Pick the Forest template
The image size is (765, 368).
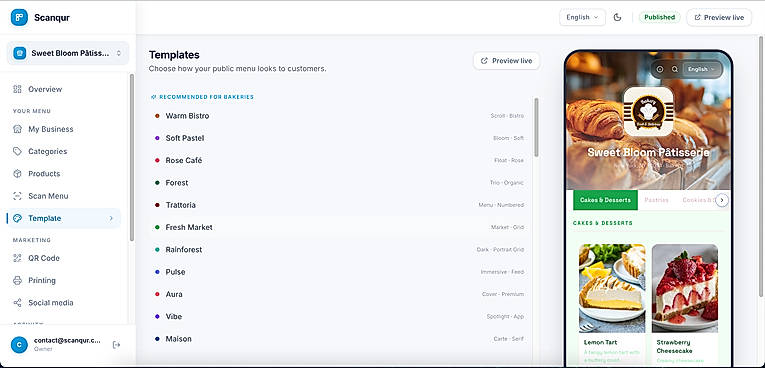tap(340, 183)
